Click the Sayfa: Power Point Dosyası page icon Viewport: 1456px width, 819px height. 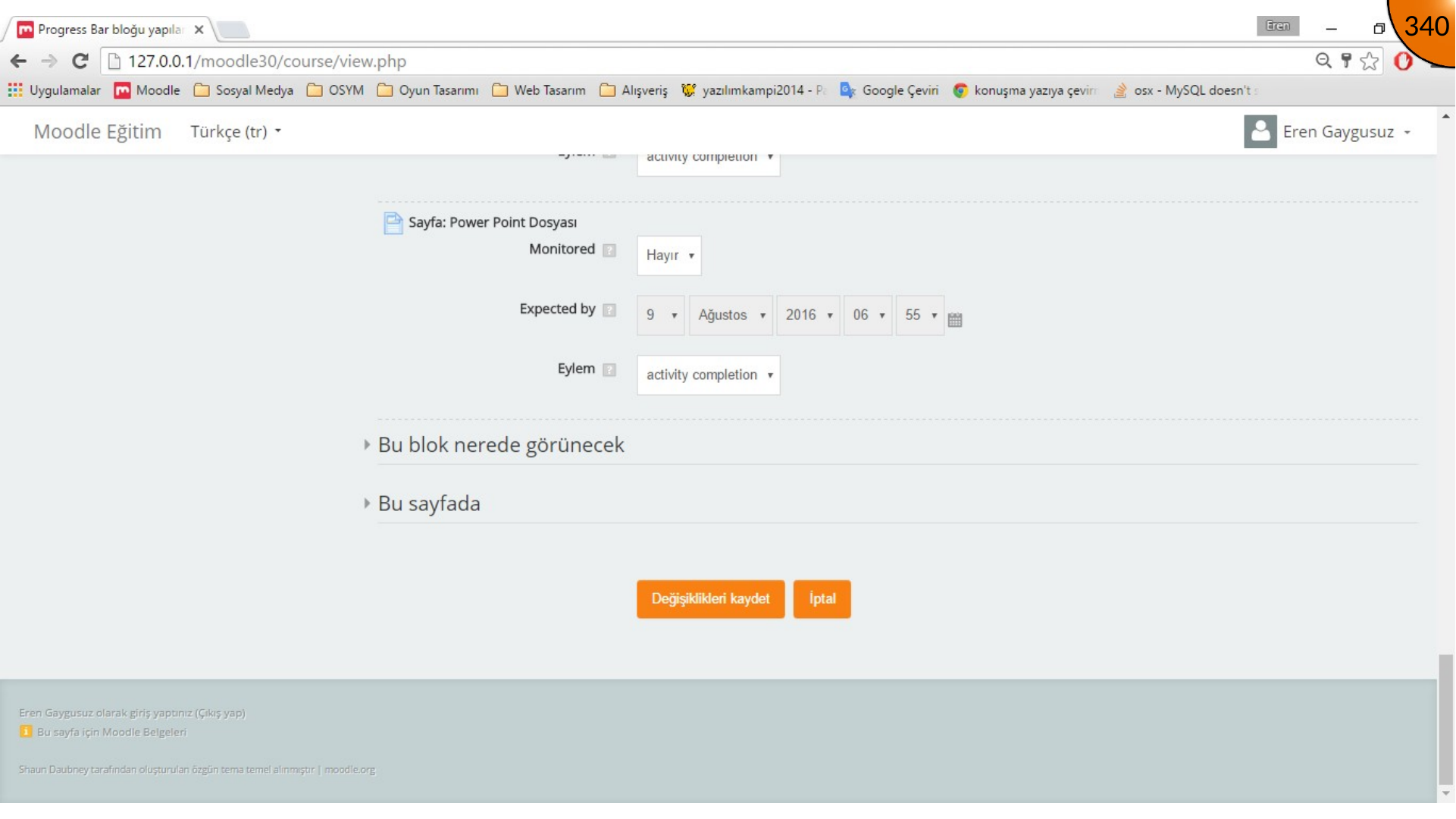pyautogui.click(x=393, y=223)
